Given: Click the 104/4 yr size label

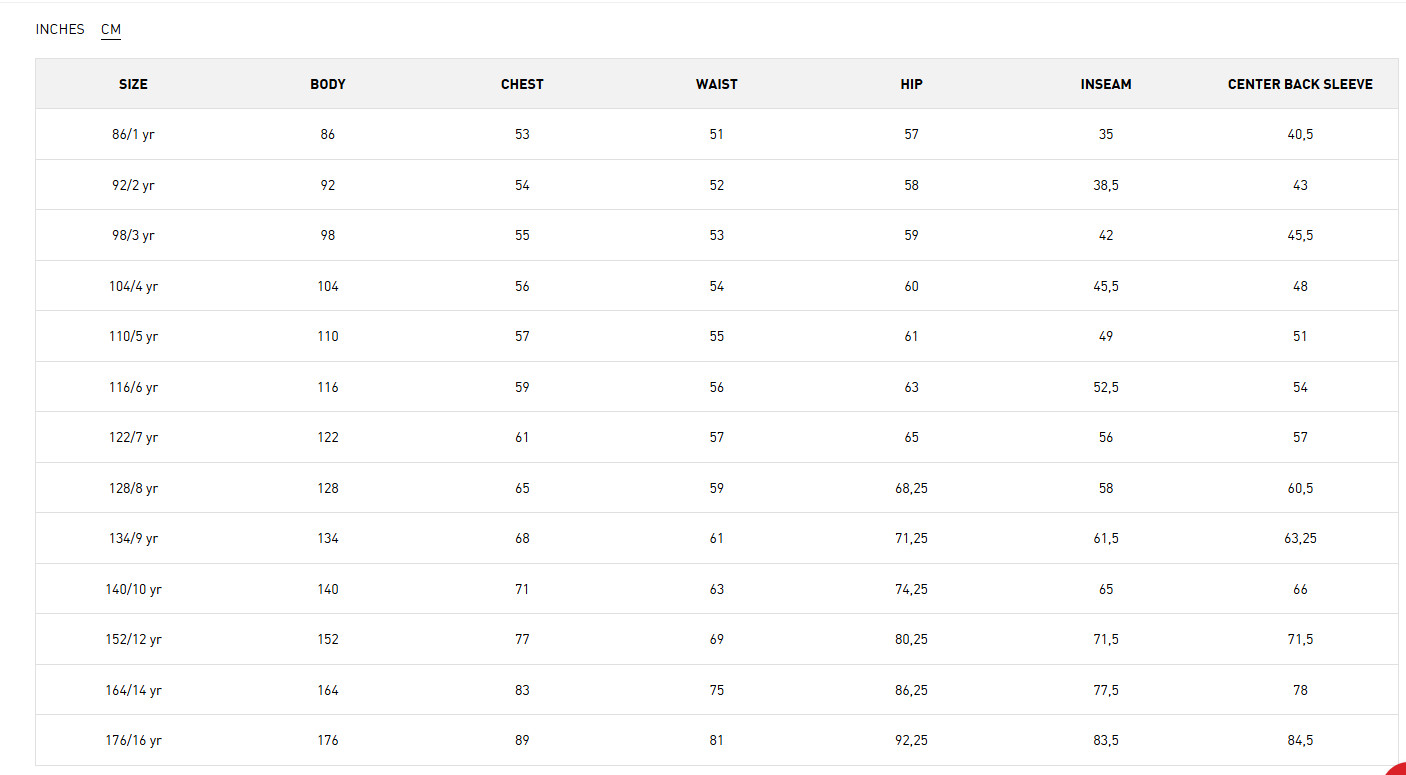Looking at the screenshot, I should (x=133, y=286).
